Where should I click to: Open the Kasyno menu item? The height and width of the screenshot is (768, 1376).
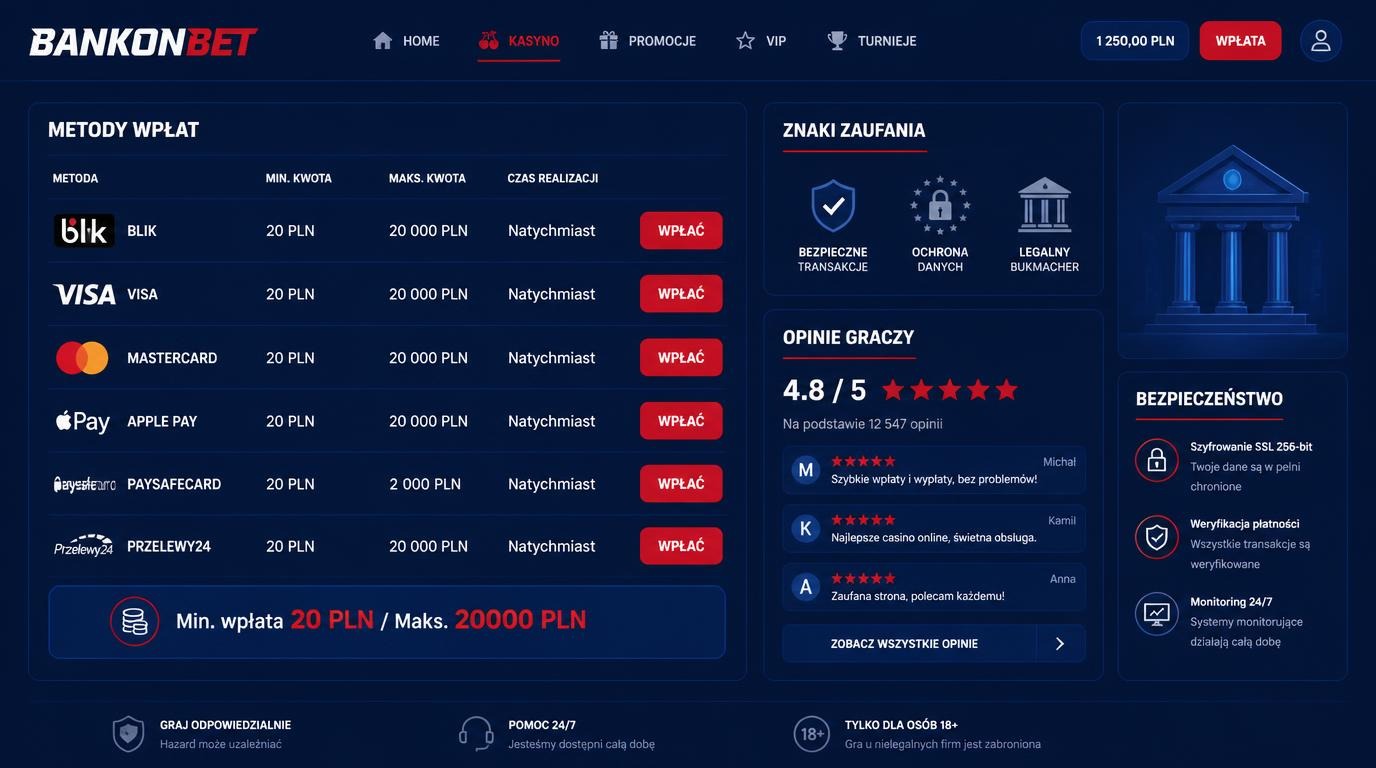click(x=519, y=41)
